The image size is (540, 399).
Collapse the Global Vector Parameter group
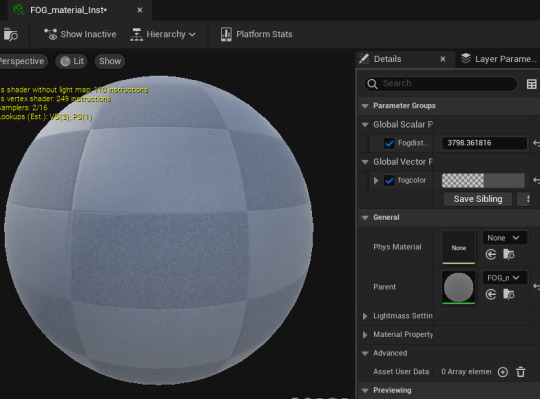tap(365, 162)
